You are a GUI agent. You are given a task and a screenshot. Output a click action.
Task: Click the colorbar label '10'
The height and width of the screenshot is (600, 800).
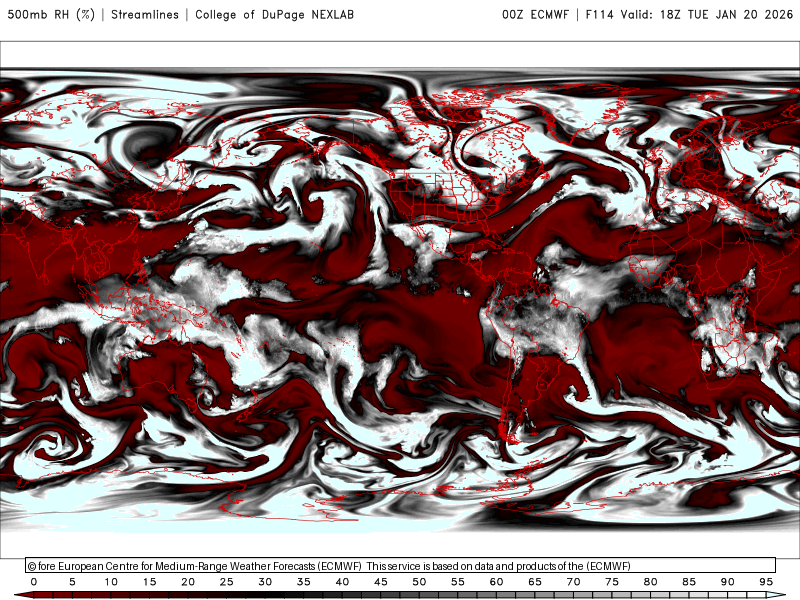tap(111, 582)
